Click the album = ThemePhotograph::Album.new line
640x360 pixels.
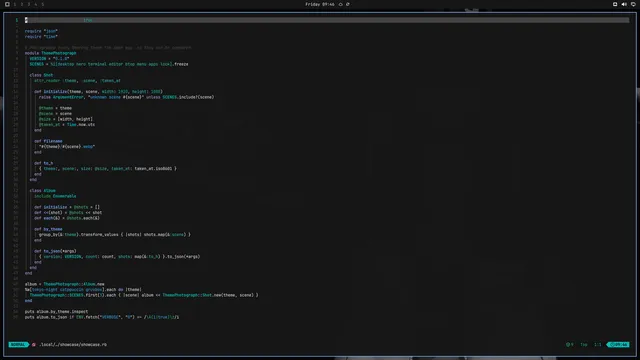(x=64, y=284)
